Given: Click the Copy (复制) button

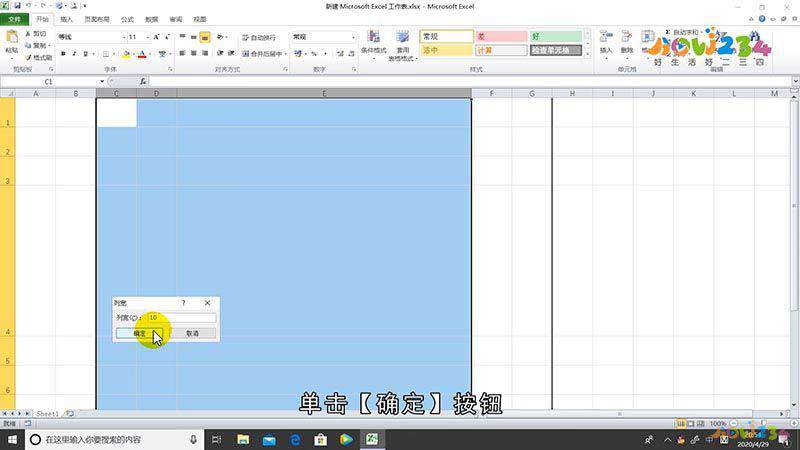Looking at the screenshot, I should tap(37, 45).
